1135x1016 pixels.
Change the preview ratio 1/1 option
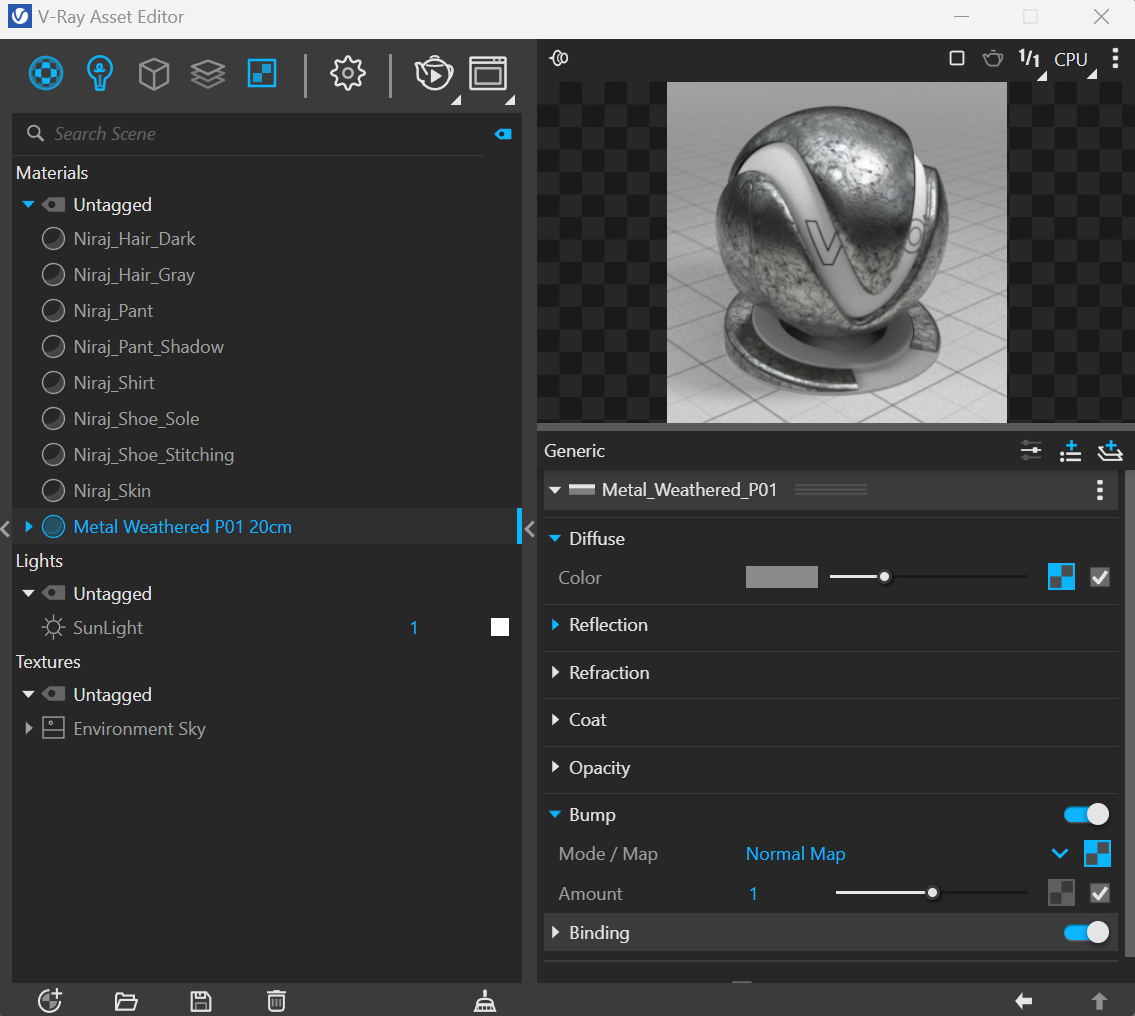[x=1029, y=58]
